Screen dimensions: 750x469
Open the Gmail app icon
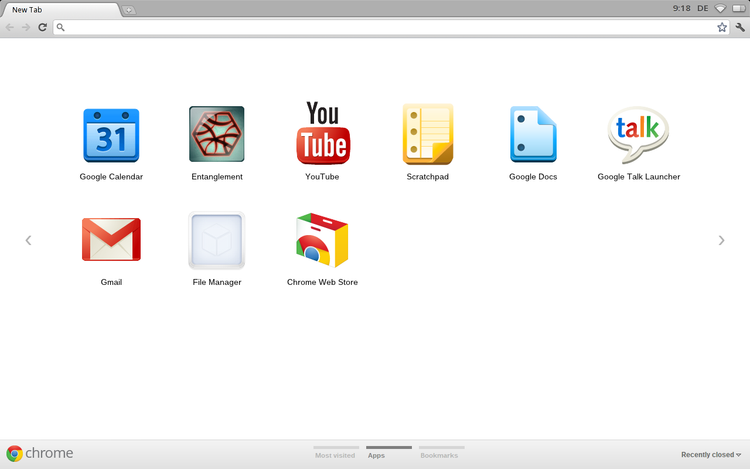(x=111, y=240)
